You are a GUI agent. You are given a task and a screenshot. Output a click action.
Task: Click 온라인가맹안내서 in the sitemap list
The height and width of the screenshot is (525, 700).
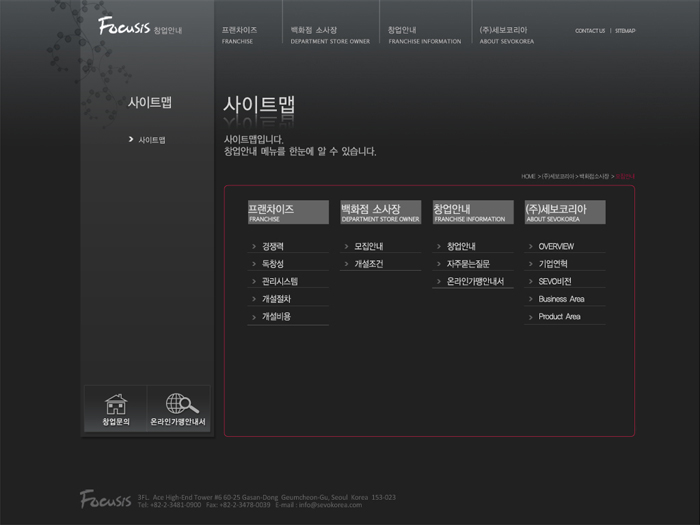pyautogui.click(x=475, y=281)
